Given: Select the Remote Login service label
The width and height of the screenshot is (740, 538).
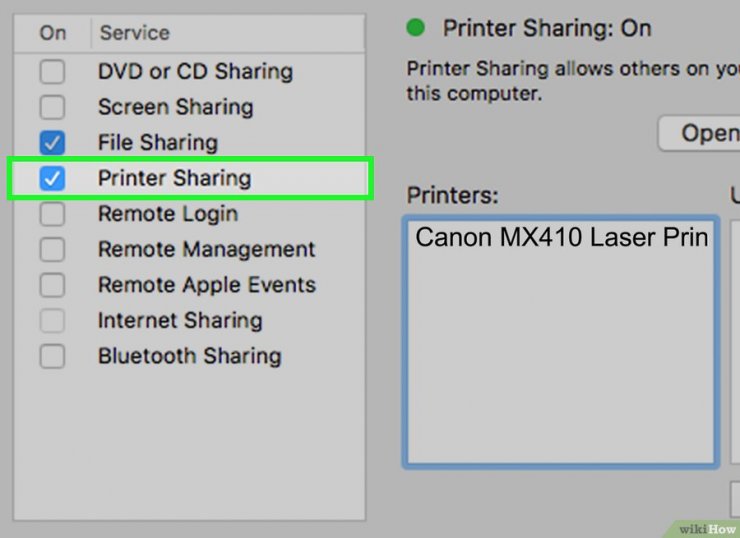Looking at the screenshot, I should pyautogui.click(x=167, y=214).
